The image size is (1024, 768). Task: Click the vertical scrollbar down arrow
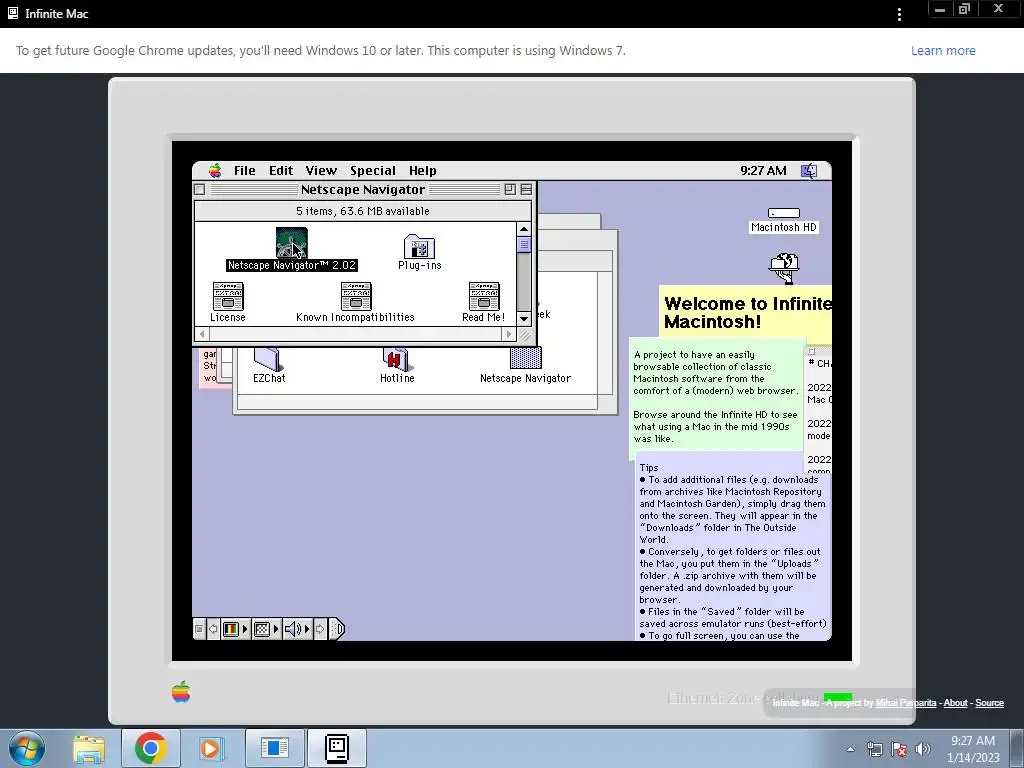click(x=524, y=319)
